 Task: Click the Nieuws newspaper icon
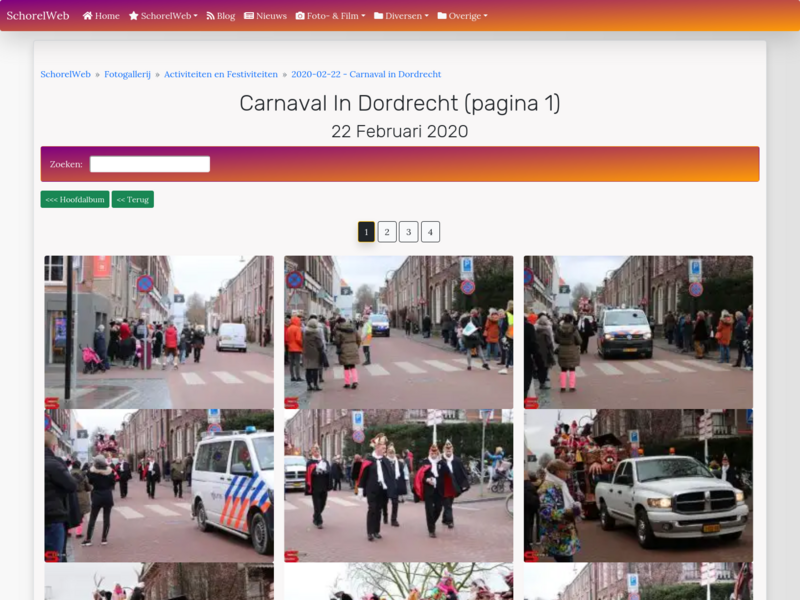coord(249,16)
